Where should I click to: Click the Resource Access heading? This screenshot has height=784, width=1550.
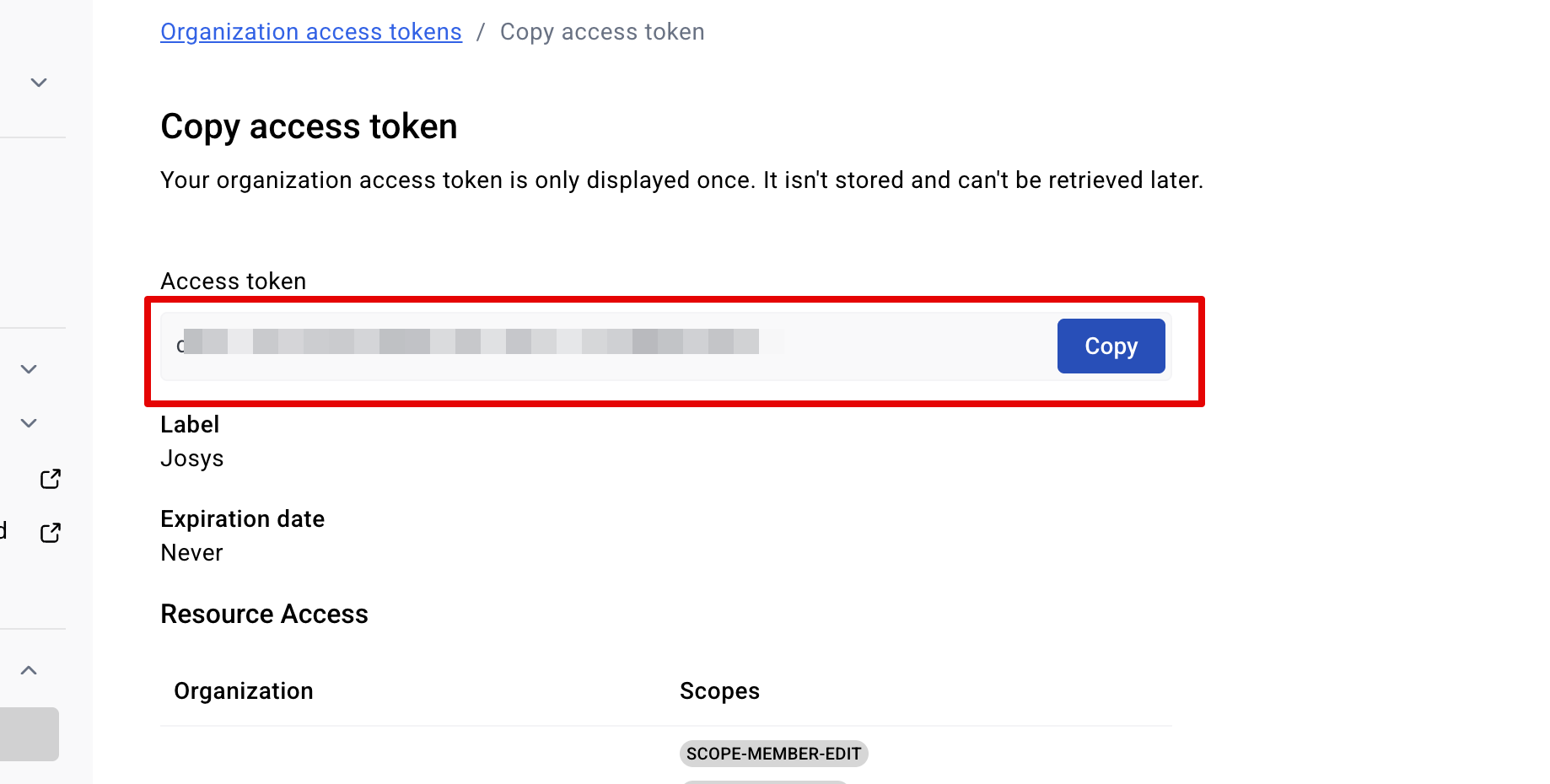point(264,614)
